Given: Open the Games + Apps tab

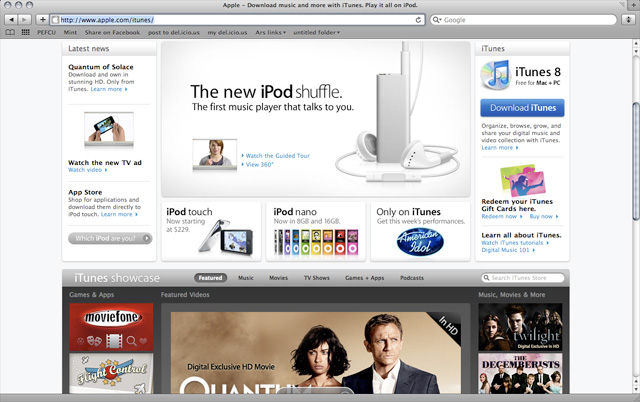Looking at the screenshot, I should pyautogui.click(x=364, y=278).
